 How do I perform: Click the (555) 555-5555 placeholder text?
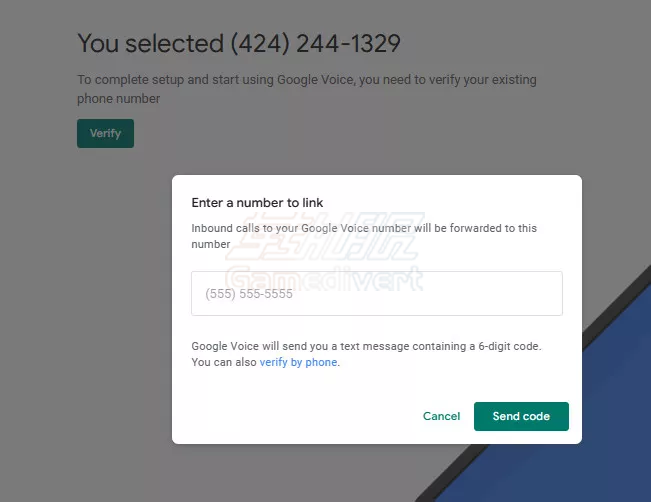248,294
